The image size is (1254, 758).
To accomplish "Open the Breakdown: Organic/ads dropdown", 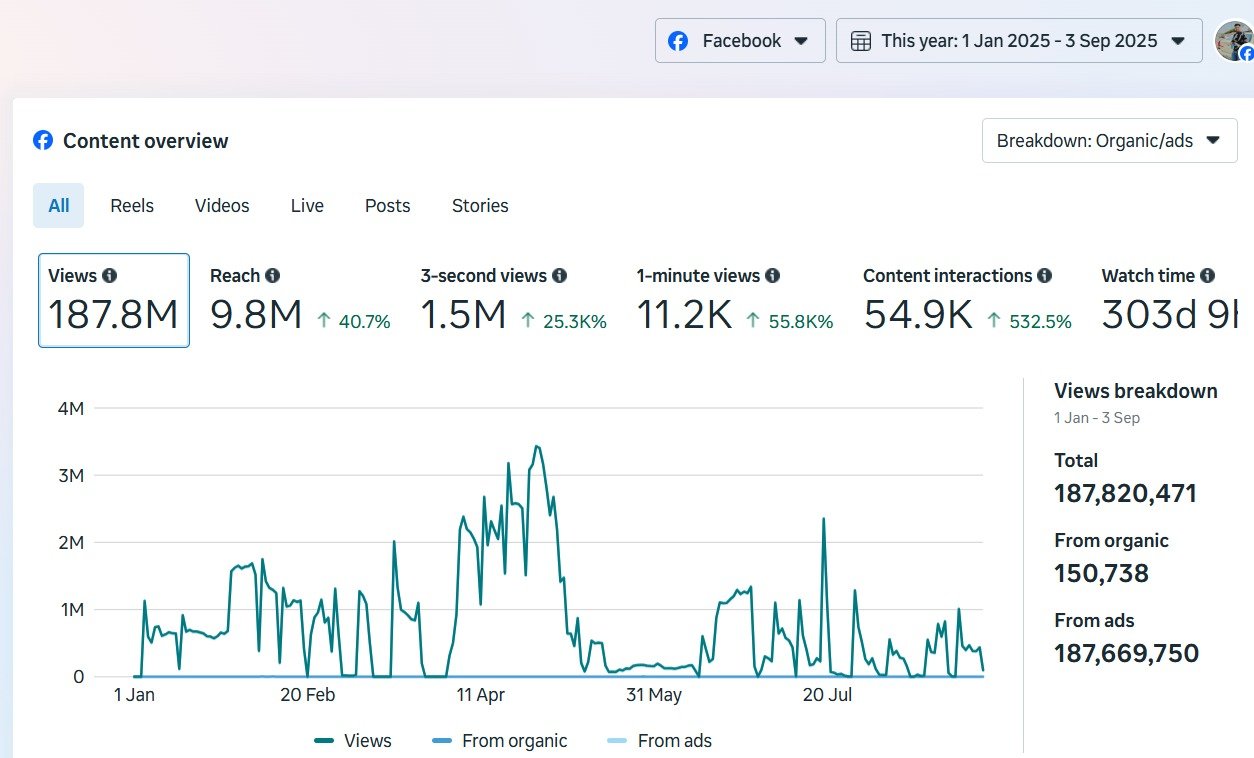I will click(1109, 141).
